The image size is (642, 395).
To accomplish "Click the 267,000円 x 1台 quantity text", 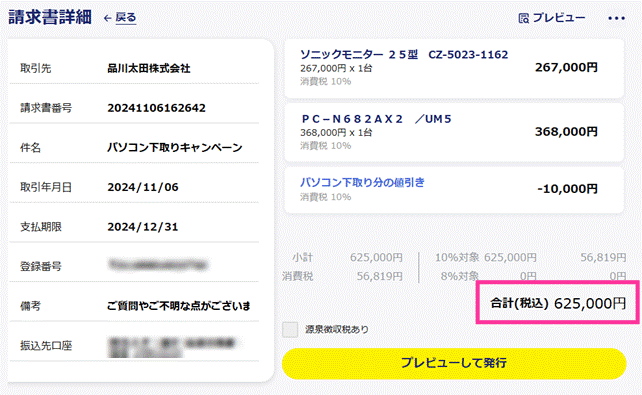I will [336, 68].
